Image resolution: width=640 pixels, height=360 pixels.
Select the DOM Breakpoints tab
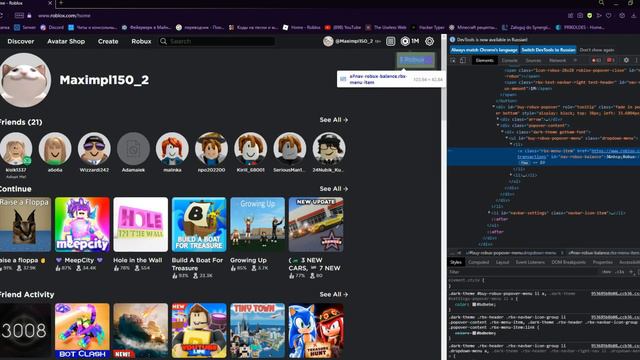click(568, 262)
